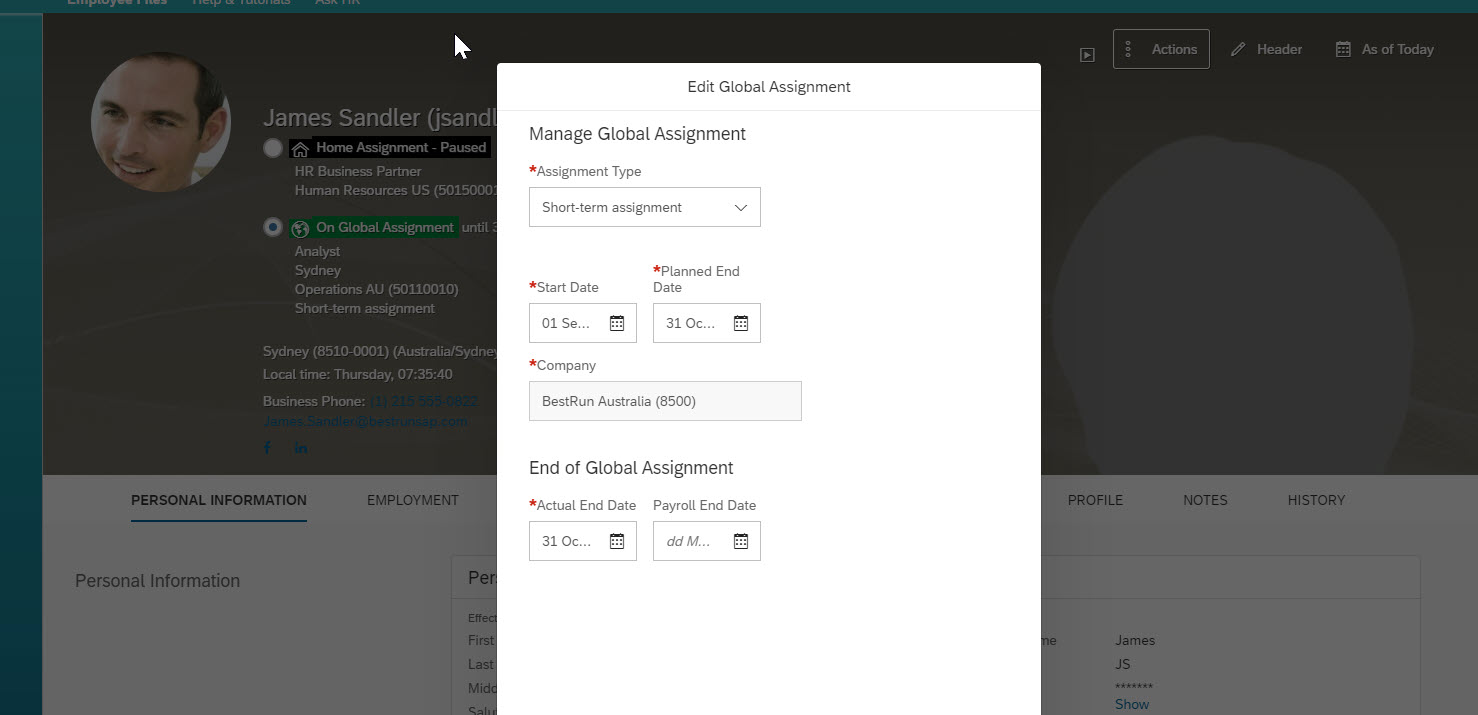This screenshot has height=715, width=1478.
Task: Click inside the Payroll End Date field
Action: click(x=691, y=541)
